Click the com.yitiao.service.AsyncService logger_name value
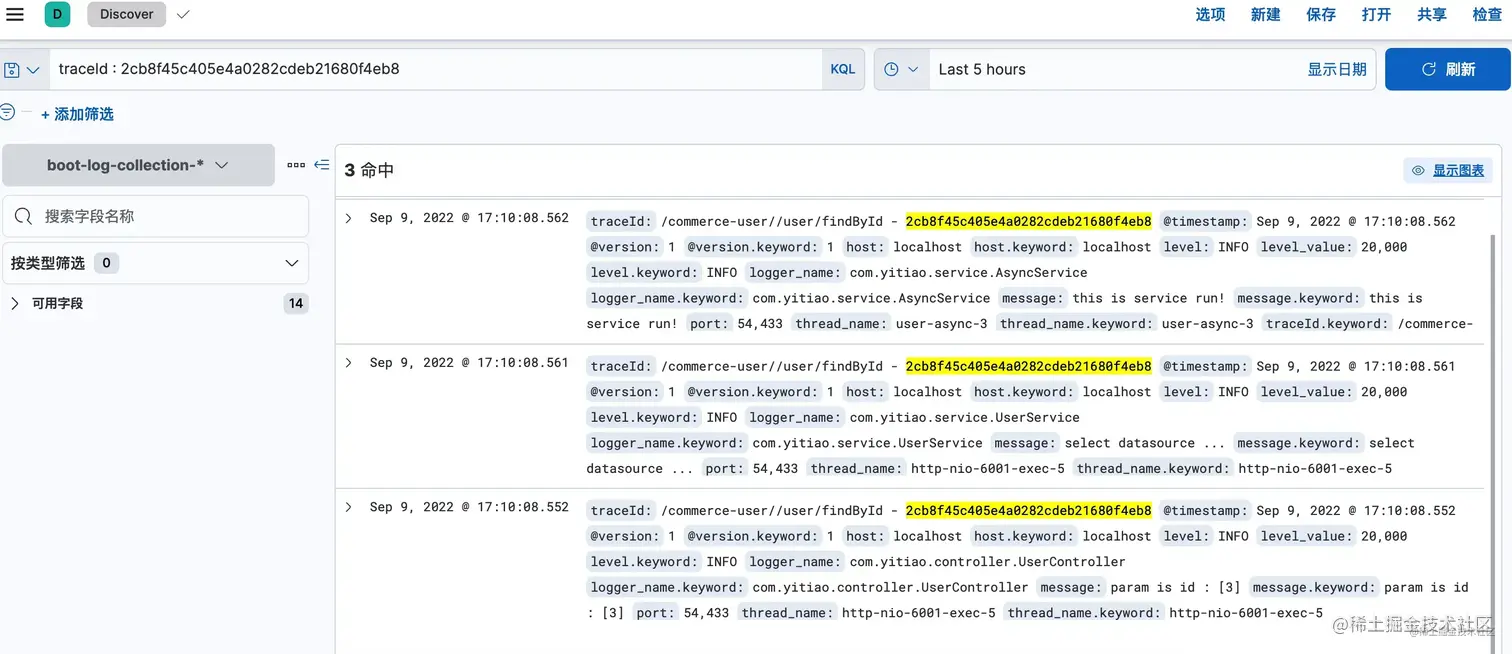Image resolution: width=1512 pixels, height=654 pixels. [968, 272]
